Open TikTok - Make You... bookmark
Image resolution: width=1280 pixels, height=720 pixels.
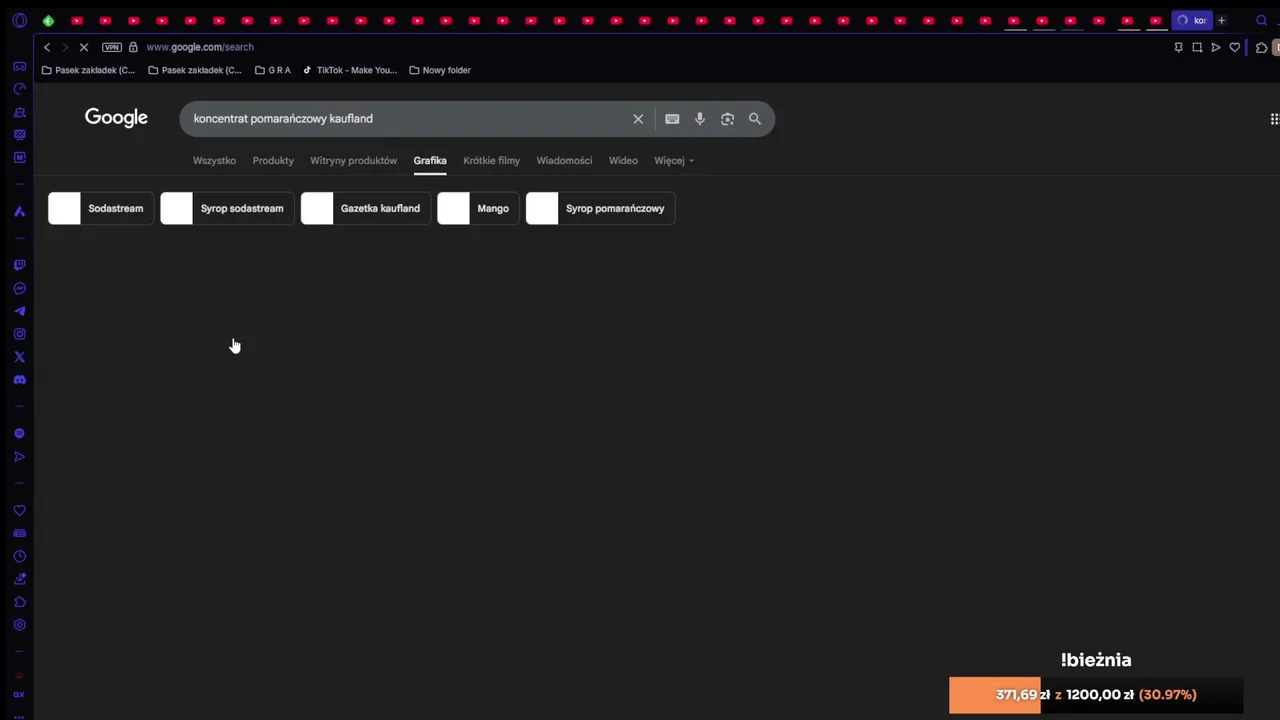click(350, 70)
